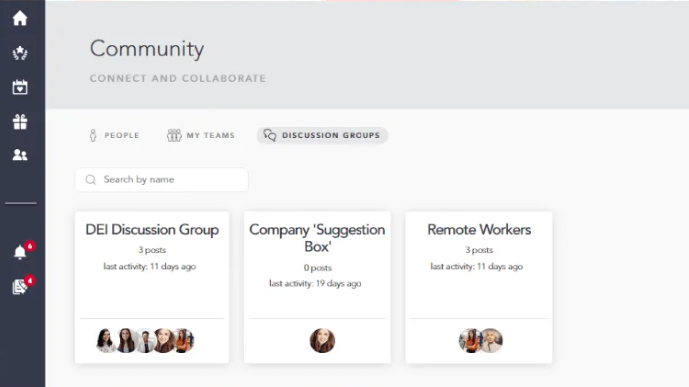Click the first avatar in Remote Workers card

[469, 340]
